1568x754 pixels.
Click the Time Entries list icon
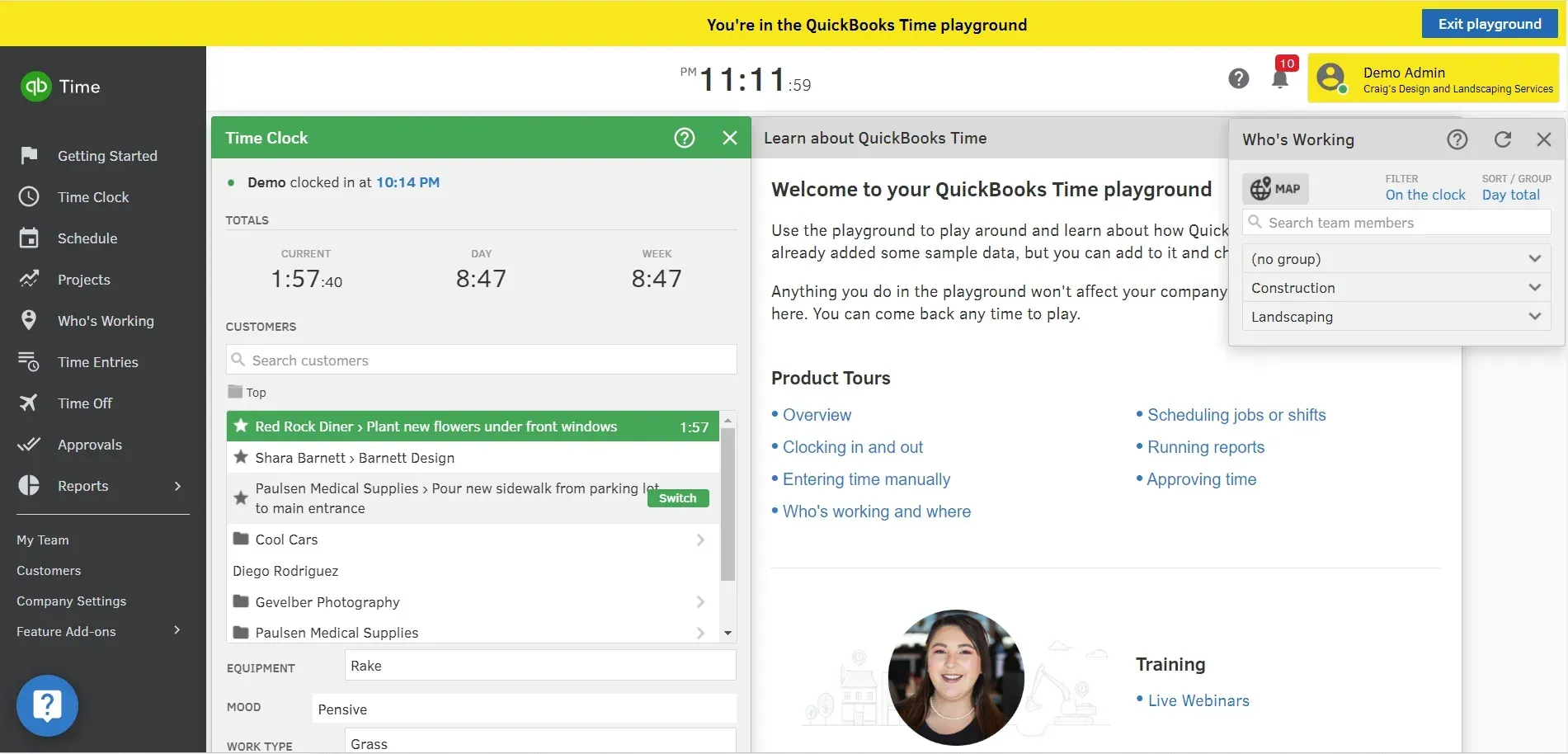pos(29,361)
